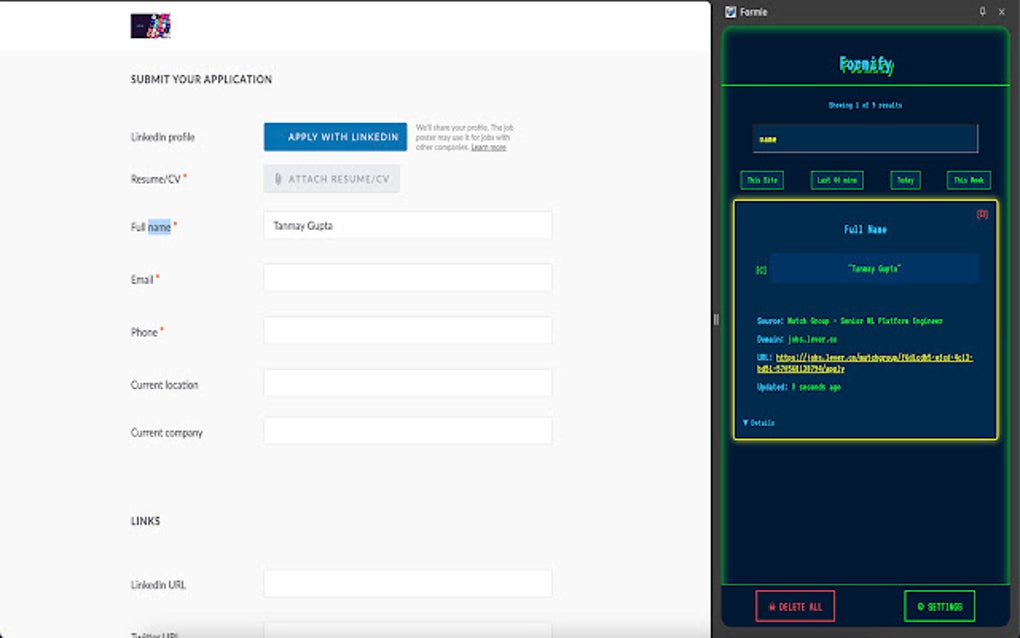Click the 'LINKS' section heading

pyautogui.click(x=145, y=521)
